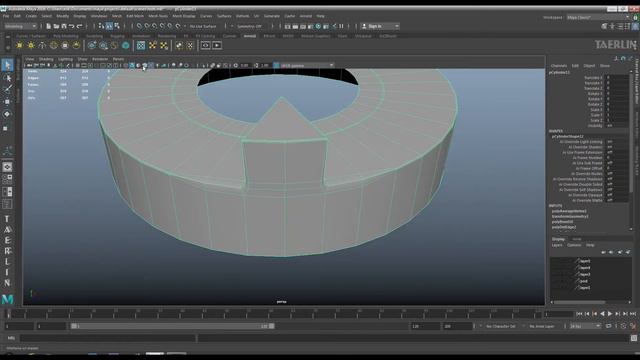Click the New Scene icon
The image size is (640, 360).
(x=49, y=26)
